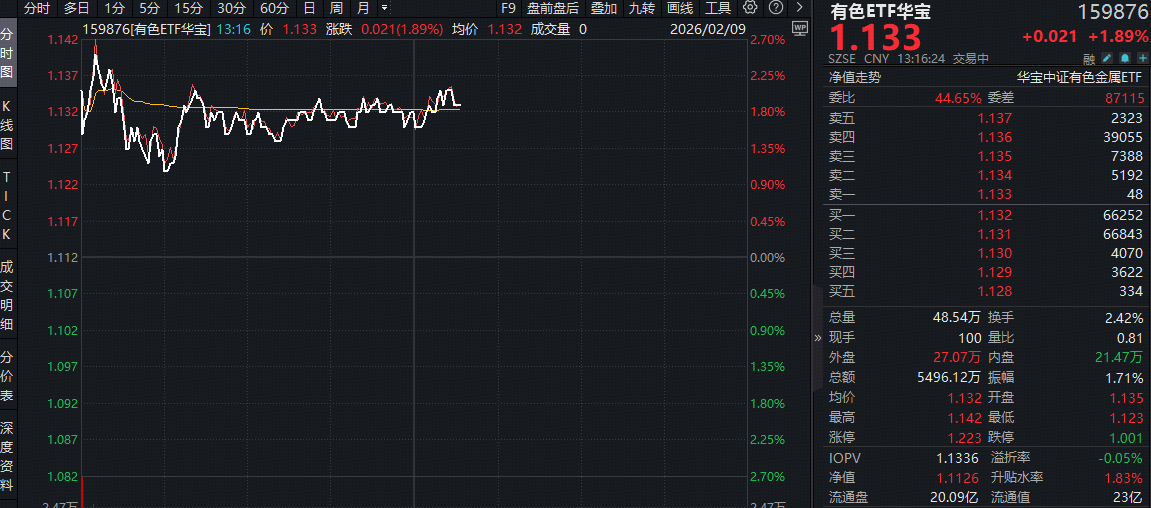Open the K线图 sidebar tab

point(7,126)
